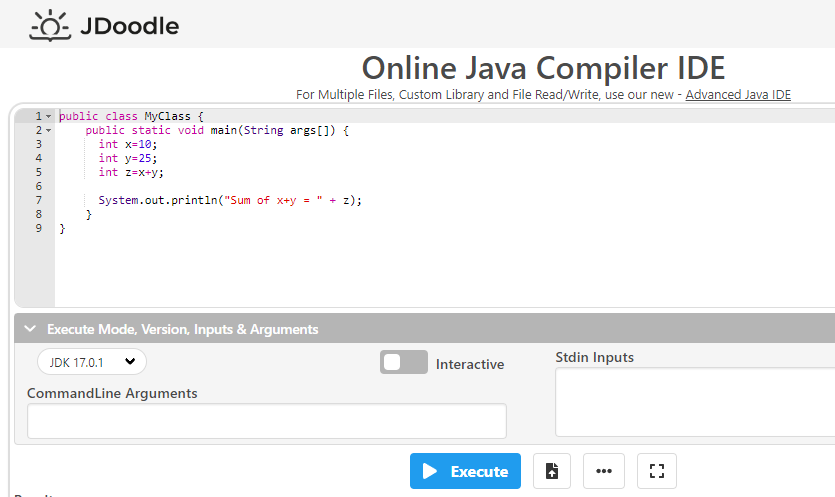This screenshot has height=497, width=835.
Task: Switch editor to fullscreen mode
Action: [x=657, y=471]
